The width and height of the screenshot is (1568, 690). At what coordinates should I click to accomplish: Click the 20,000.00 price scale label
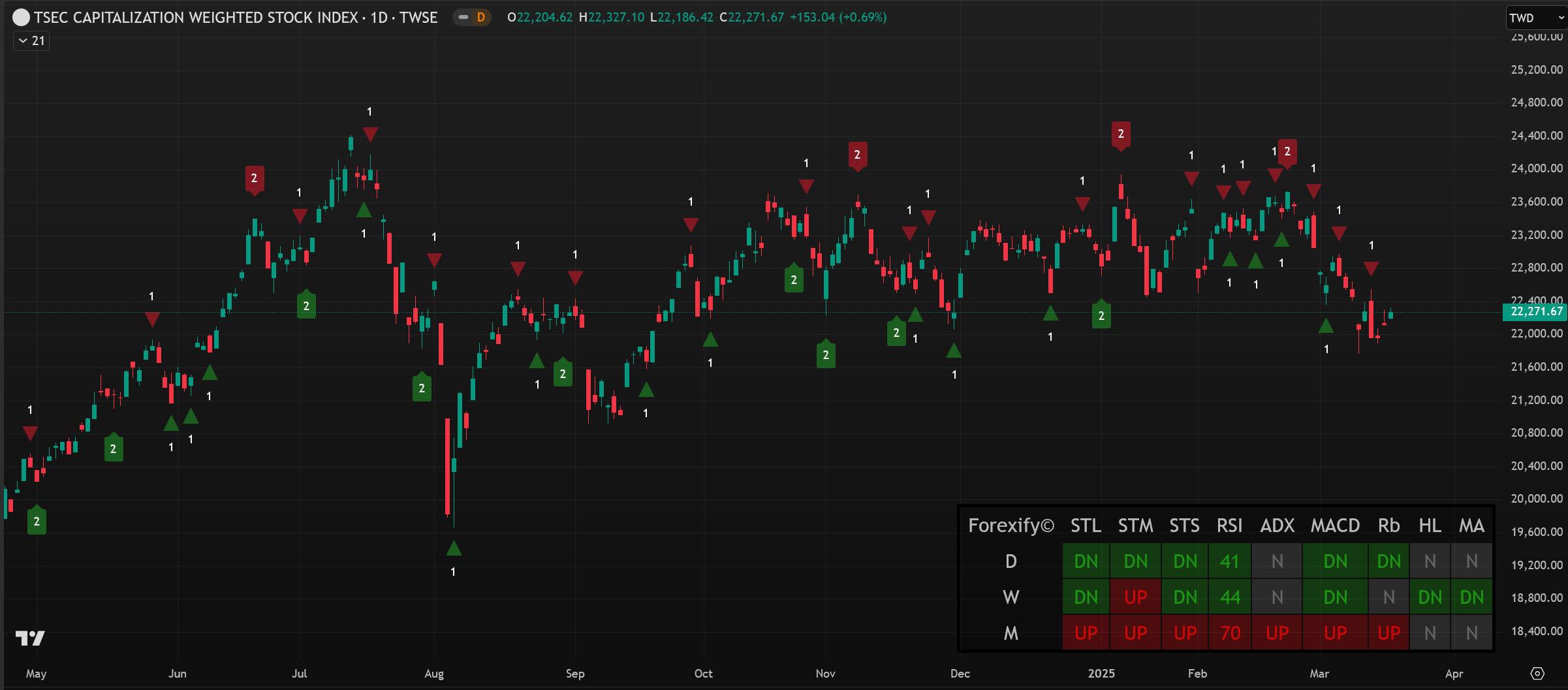pos(1537,498)
